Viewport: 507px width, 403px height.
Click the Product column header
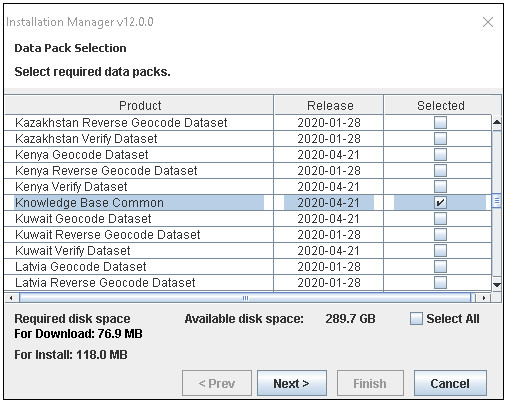click(139, 105)
